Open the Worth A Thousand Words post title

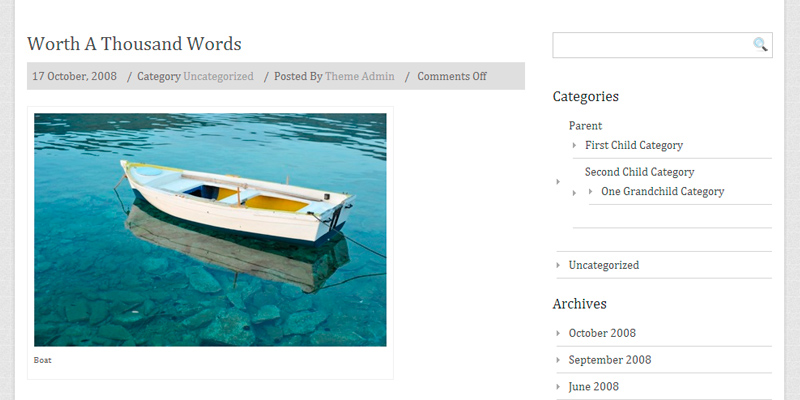[134, 44]
